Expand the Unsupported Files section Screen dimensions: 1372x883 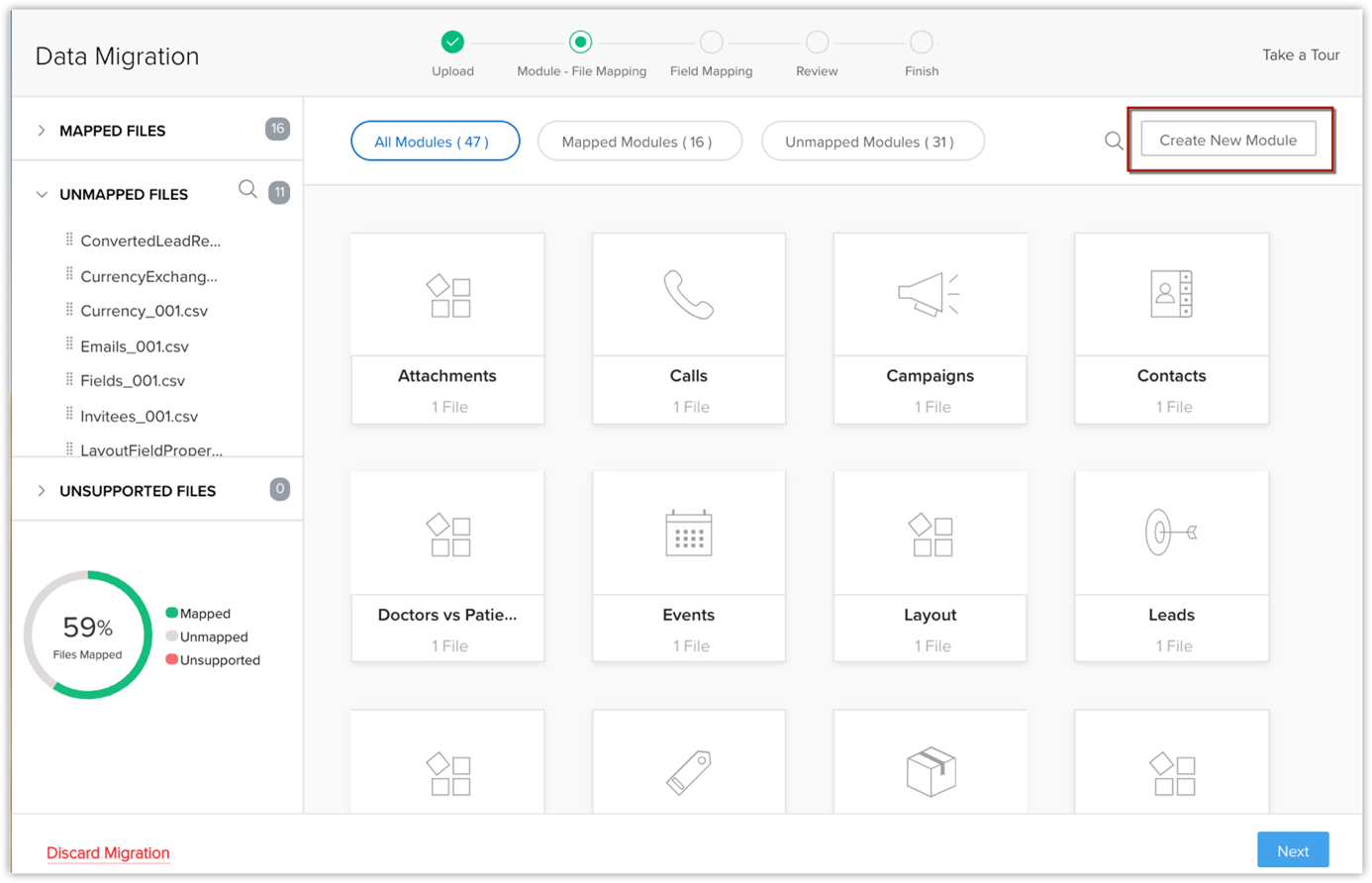point(42,491)
